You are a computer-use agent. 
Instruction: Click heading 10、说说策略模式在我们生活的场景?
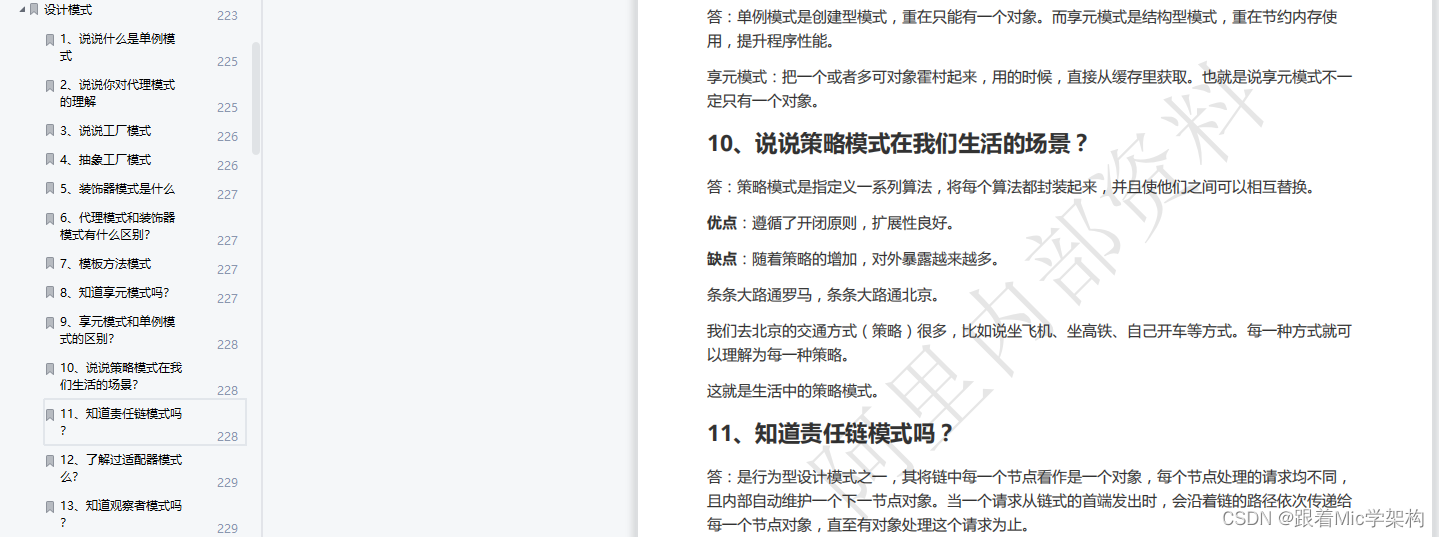click(898, 144)
